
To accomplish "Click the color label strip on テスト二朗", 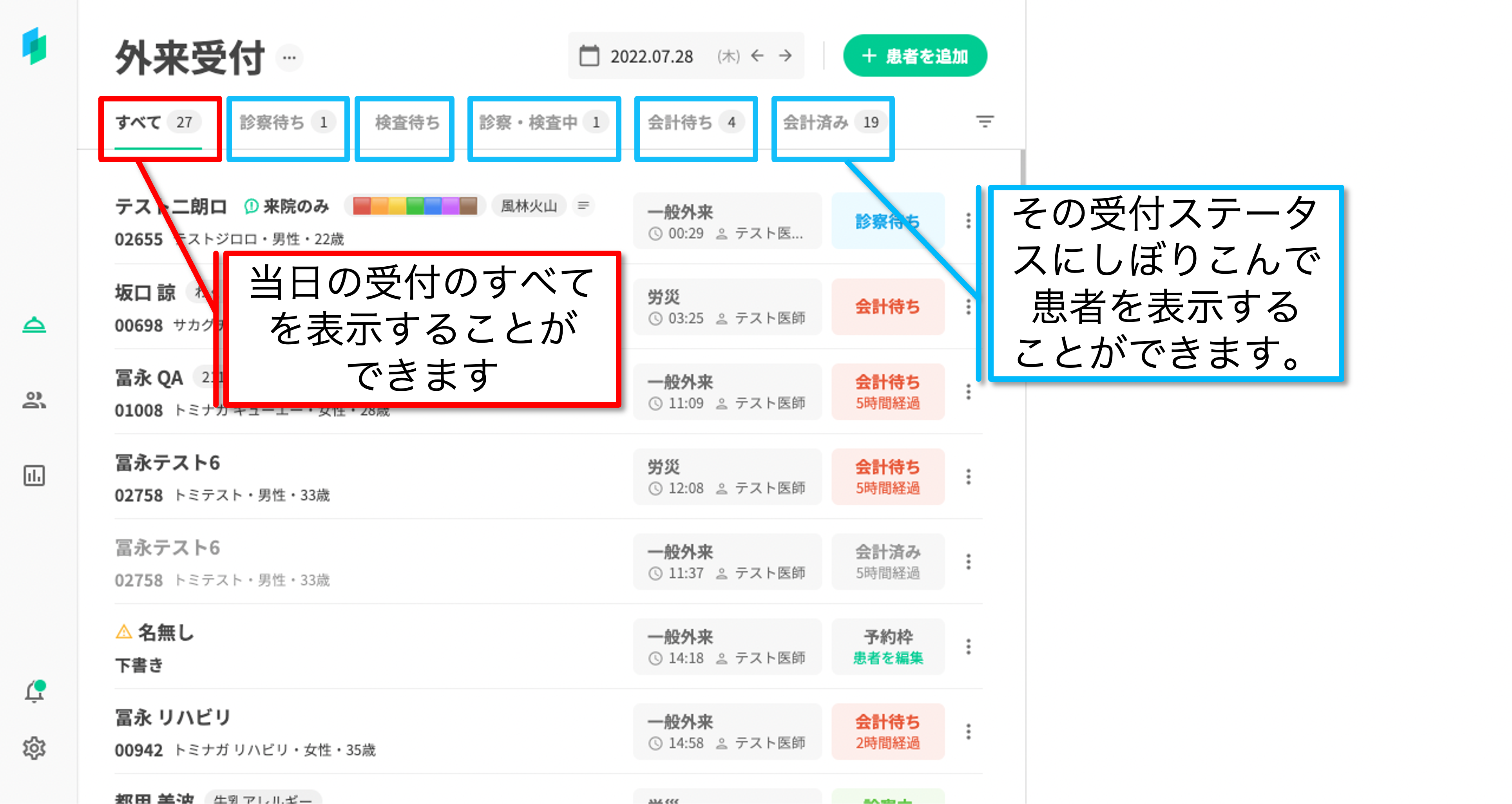I will 415,206.
